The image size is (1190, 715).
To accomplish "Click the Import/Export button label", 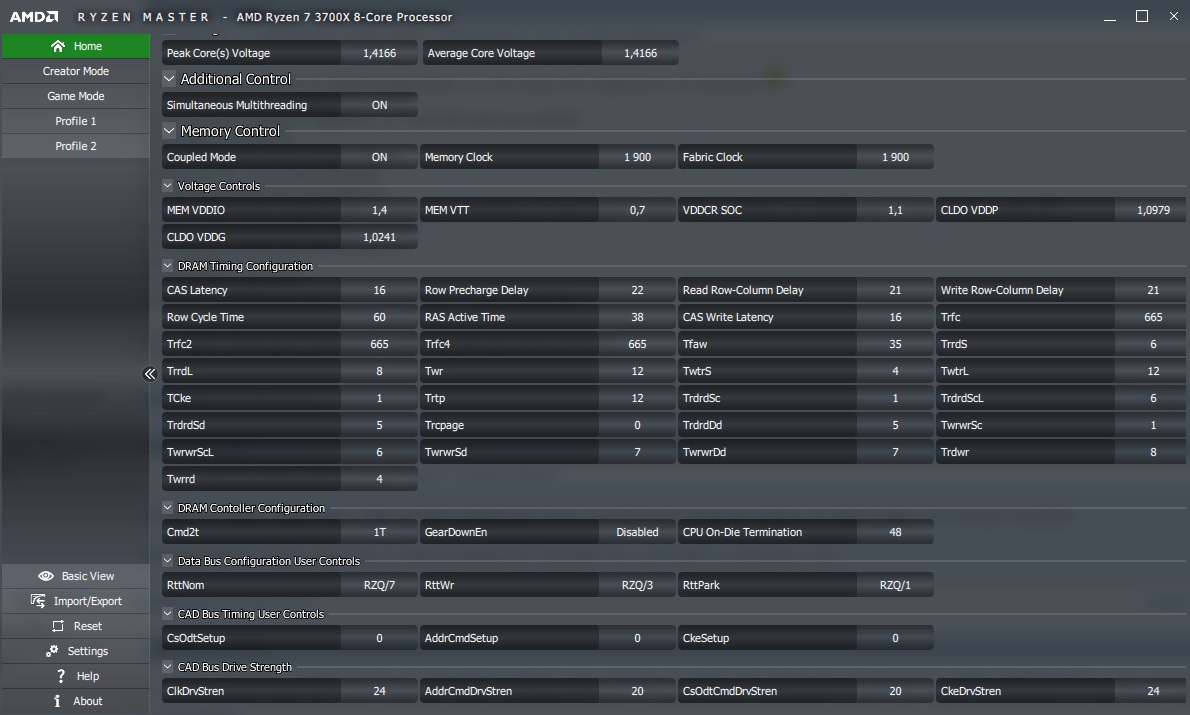I will point(87,601).
